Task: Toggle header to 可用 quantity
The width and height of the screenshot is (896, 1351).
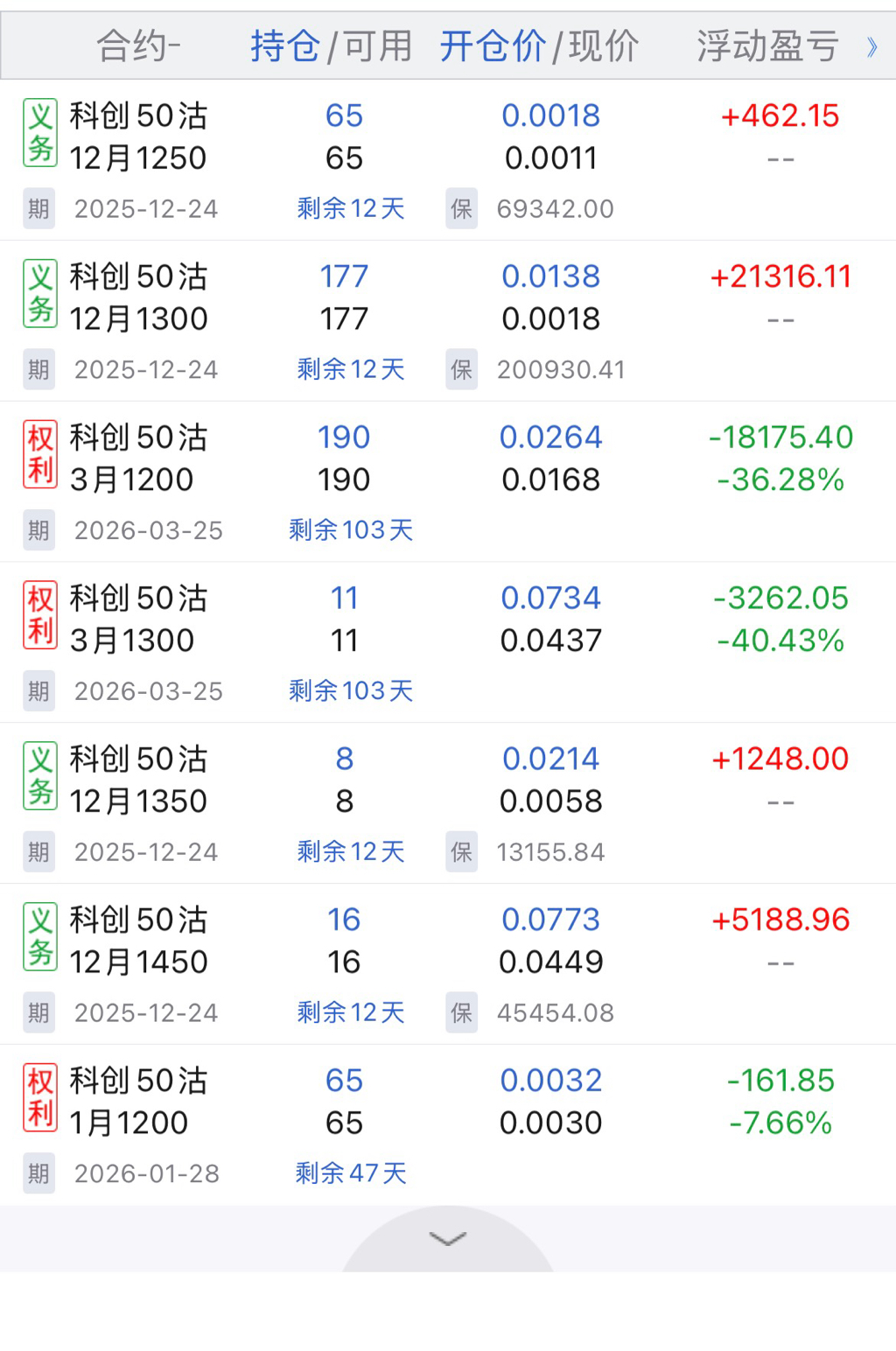Action: tap(378, 45)
